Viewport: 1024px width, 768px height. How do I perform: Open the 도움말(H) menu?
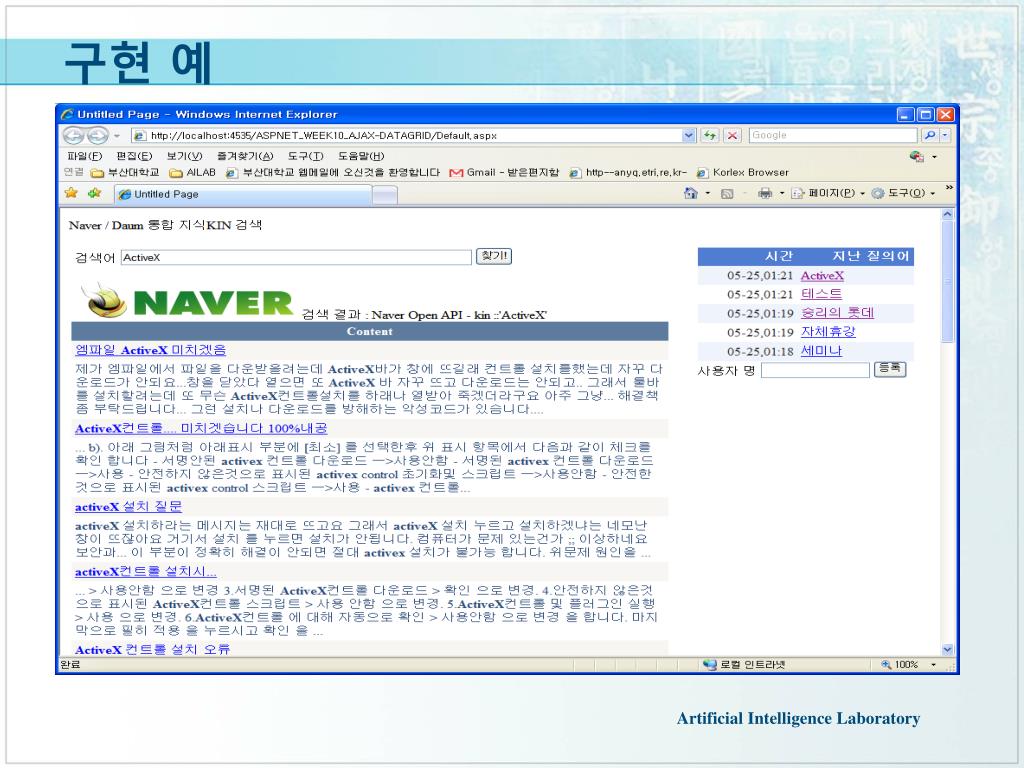361,156
